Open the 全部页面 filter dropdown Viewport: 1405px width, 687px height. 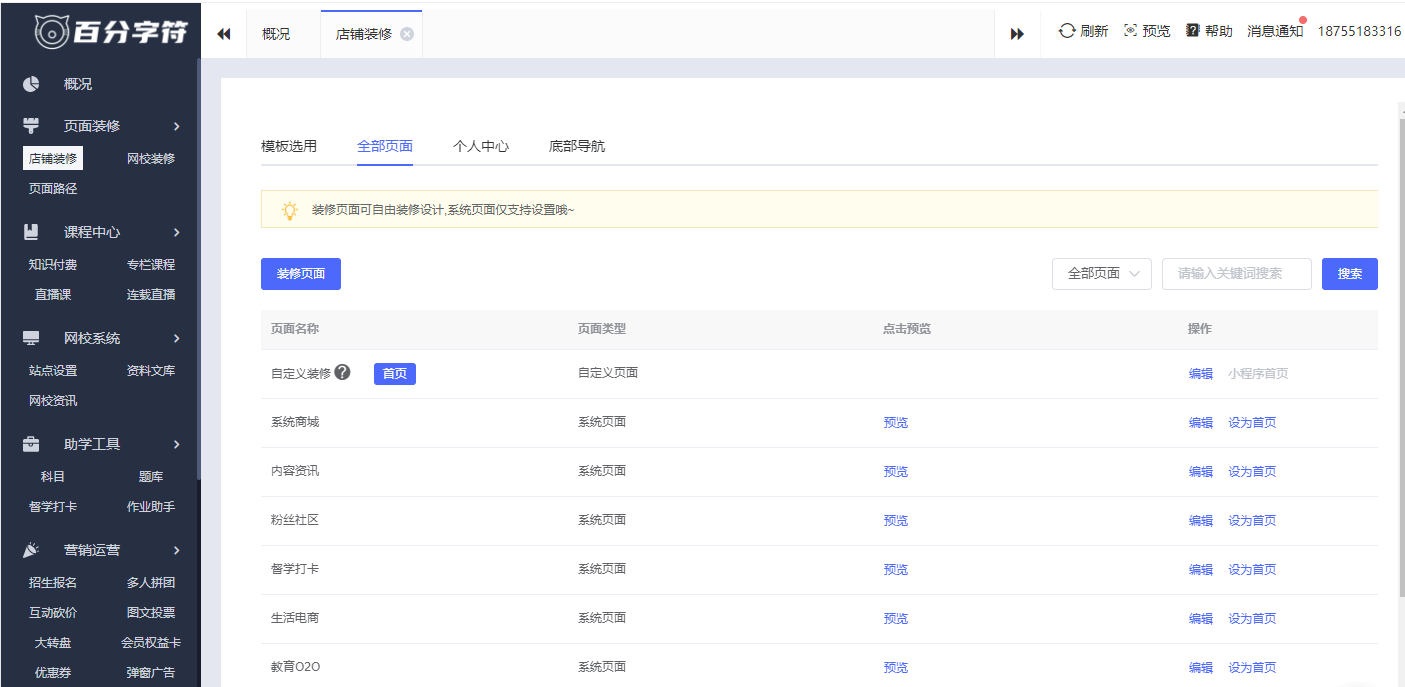[1102, 274]
